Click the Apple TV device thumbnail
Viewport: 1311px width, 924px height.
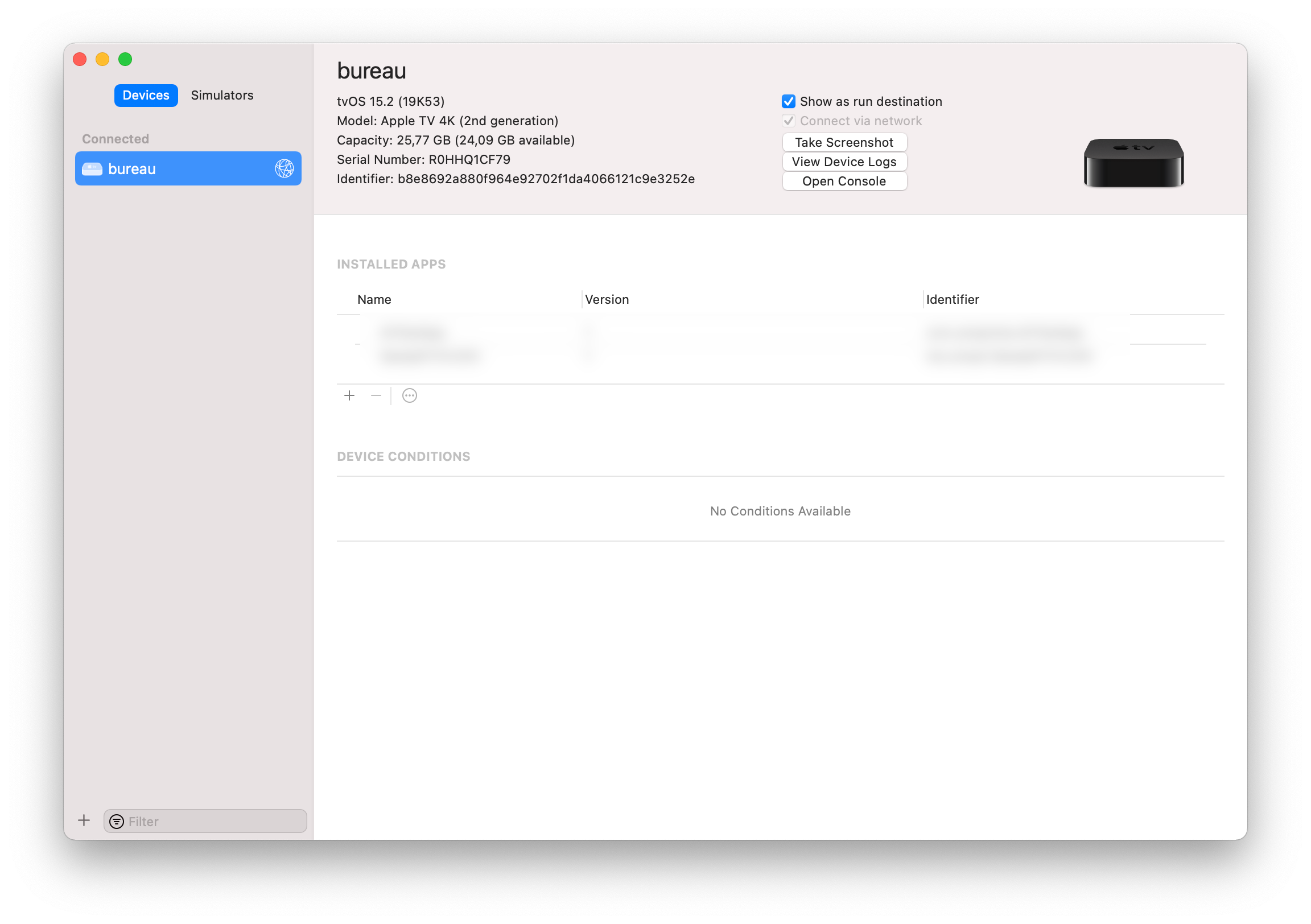1133,163
